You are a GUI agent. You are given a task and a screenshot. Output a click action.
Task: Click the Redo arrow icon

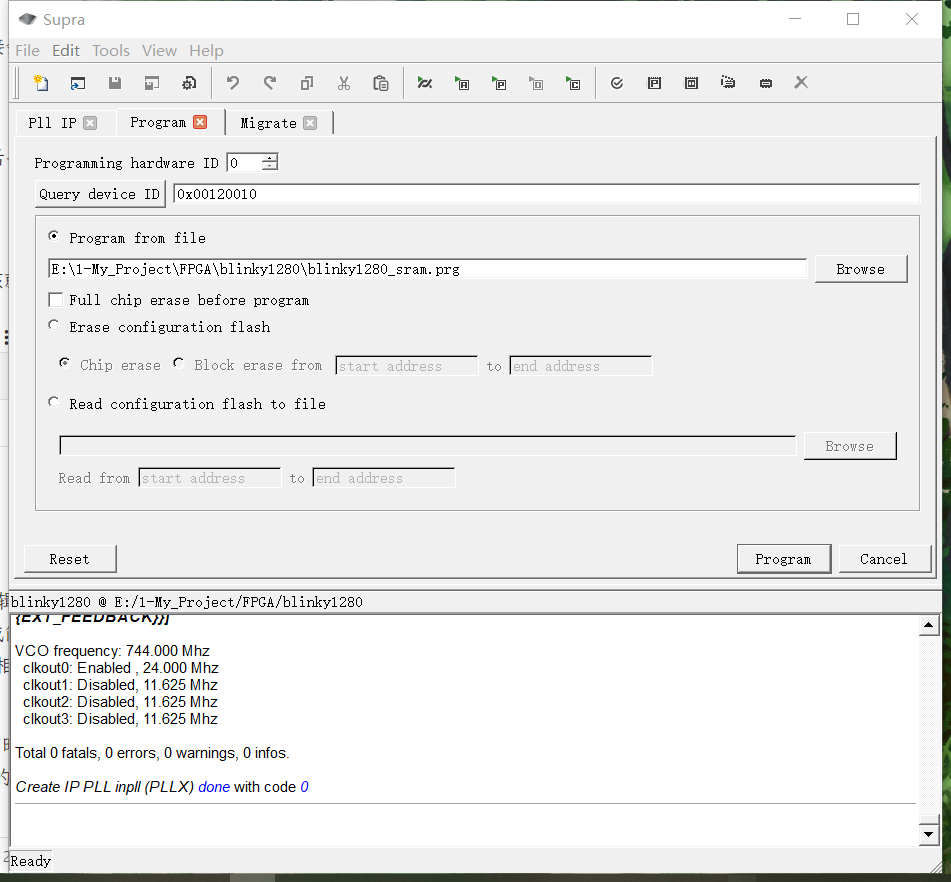click(x=270, y=83)
